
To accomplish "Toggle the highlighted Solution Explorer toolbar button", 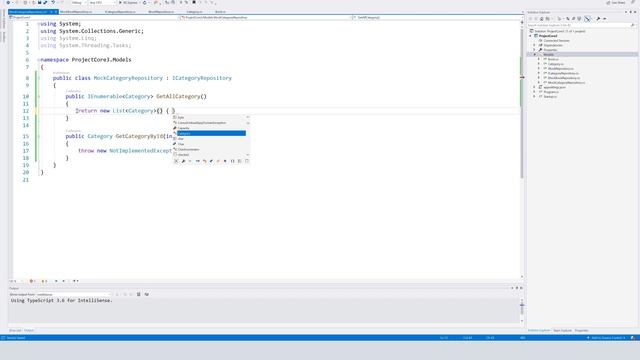I will tap(587, 19).
